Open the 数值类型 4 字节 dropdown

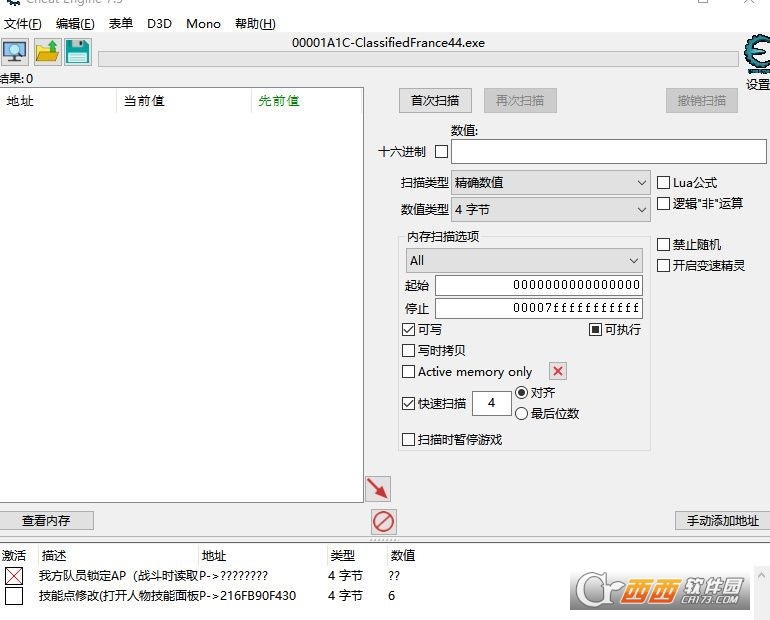click(x=550, y=210)
